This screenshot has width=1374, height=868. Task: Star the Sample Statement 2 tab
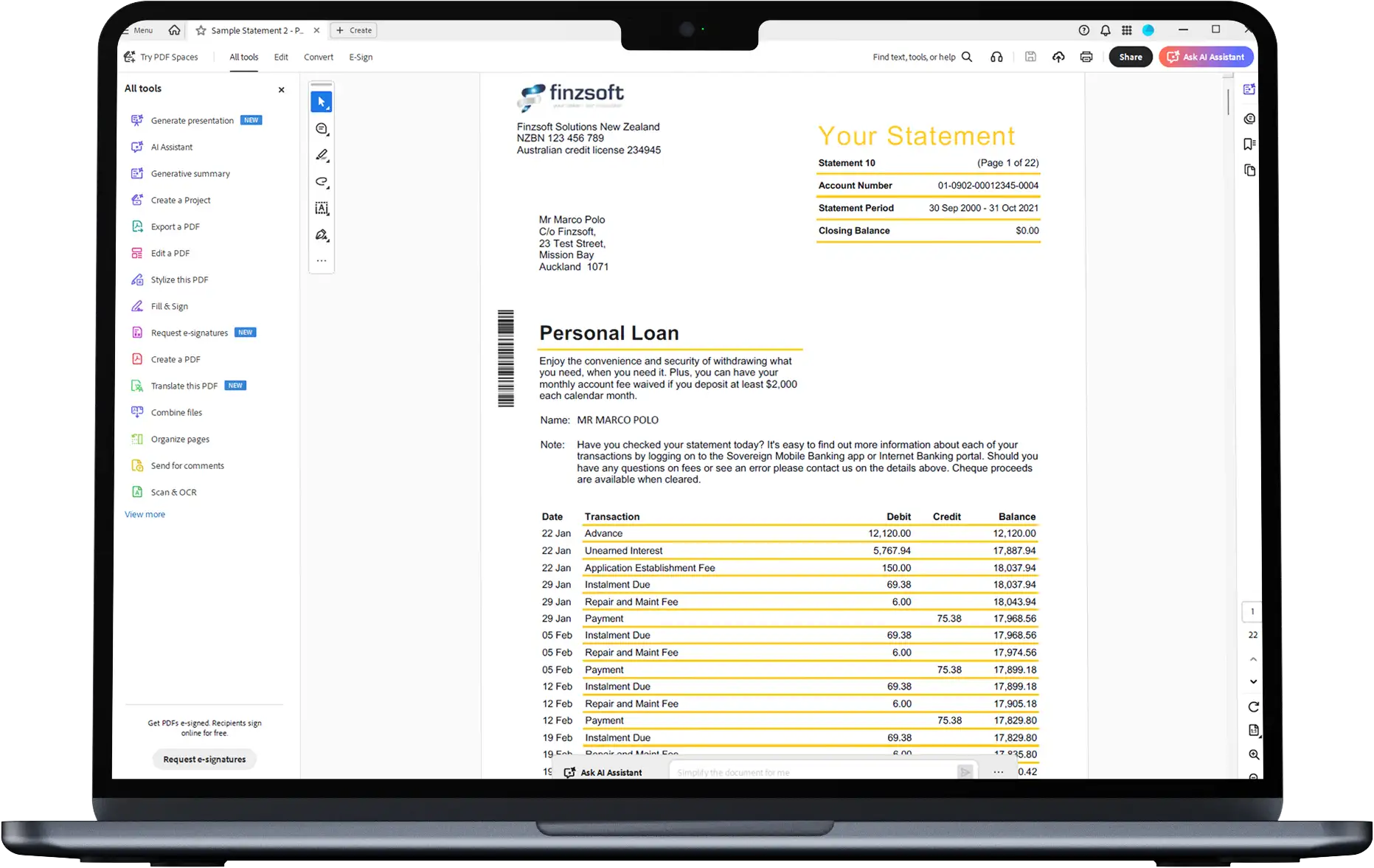click(x=201, y=30)
